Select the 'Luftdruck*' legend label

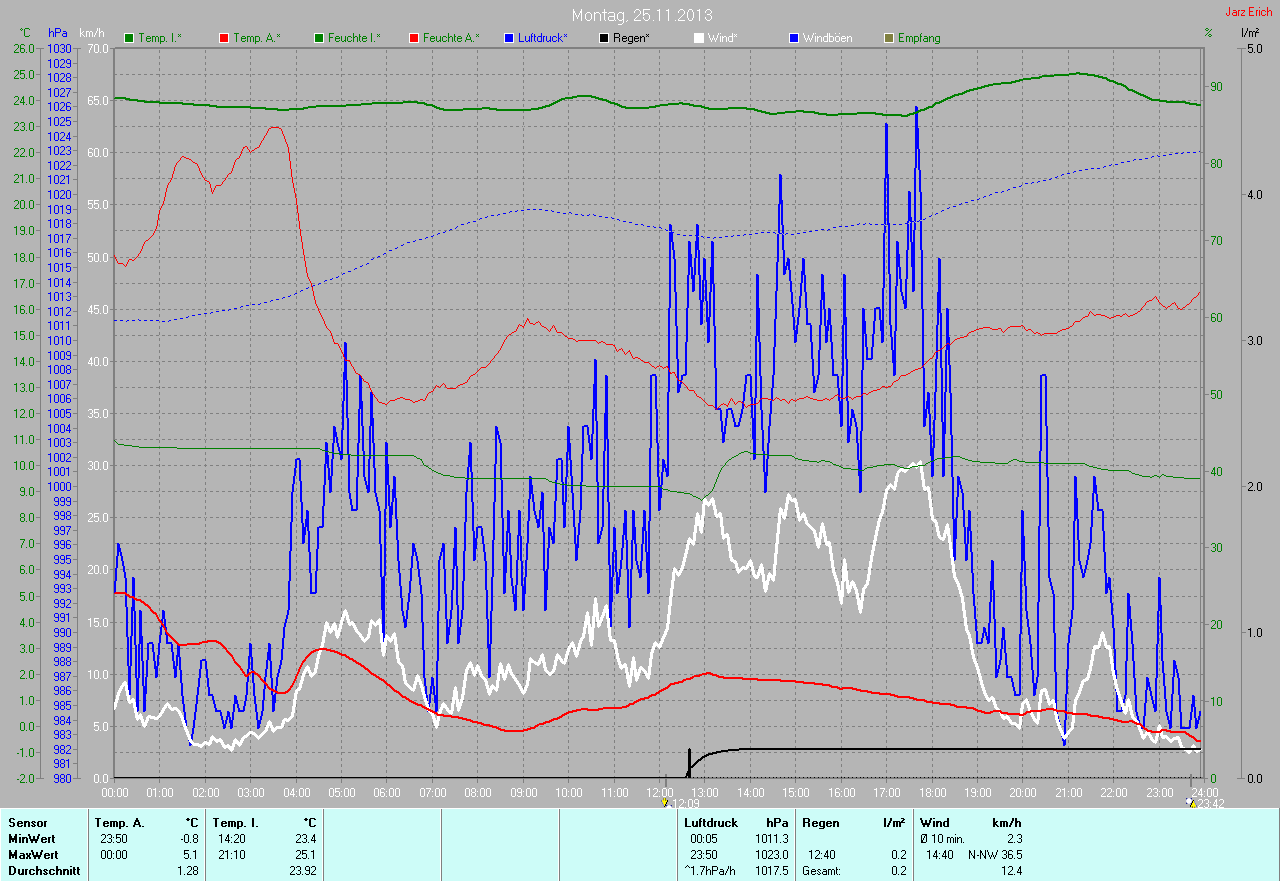543,38
